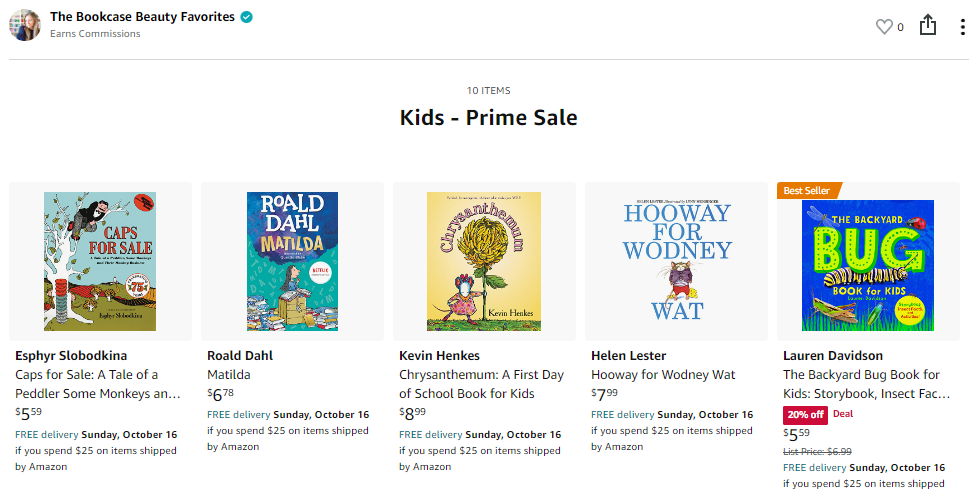
Task: Open the share icon
Action: [x=928, y=26]
